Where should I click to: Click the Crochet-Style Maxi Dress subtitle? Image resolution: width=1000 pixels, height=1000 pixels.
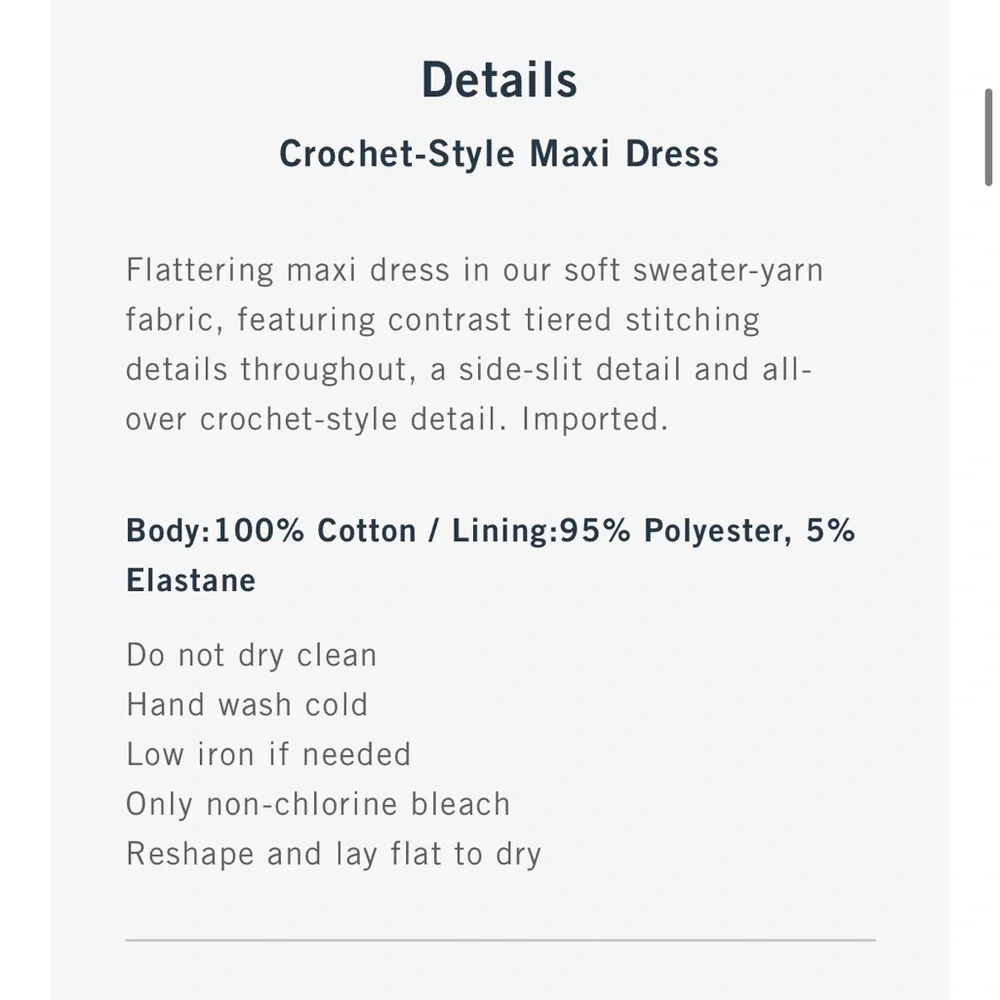click(499, 154)
